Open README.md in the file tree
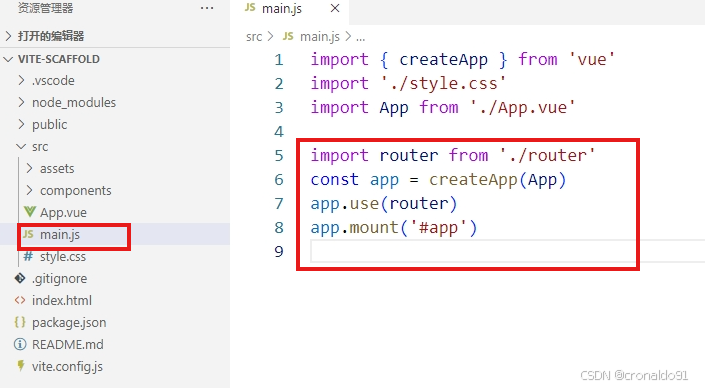Image resolution: width=705 pixels, height=388 pixels. pos(67,345)
